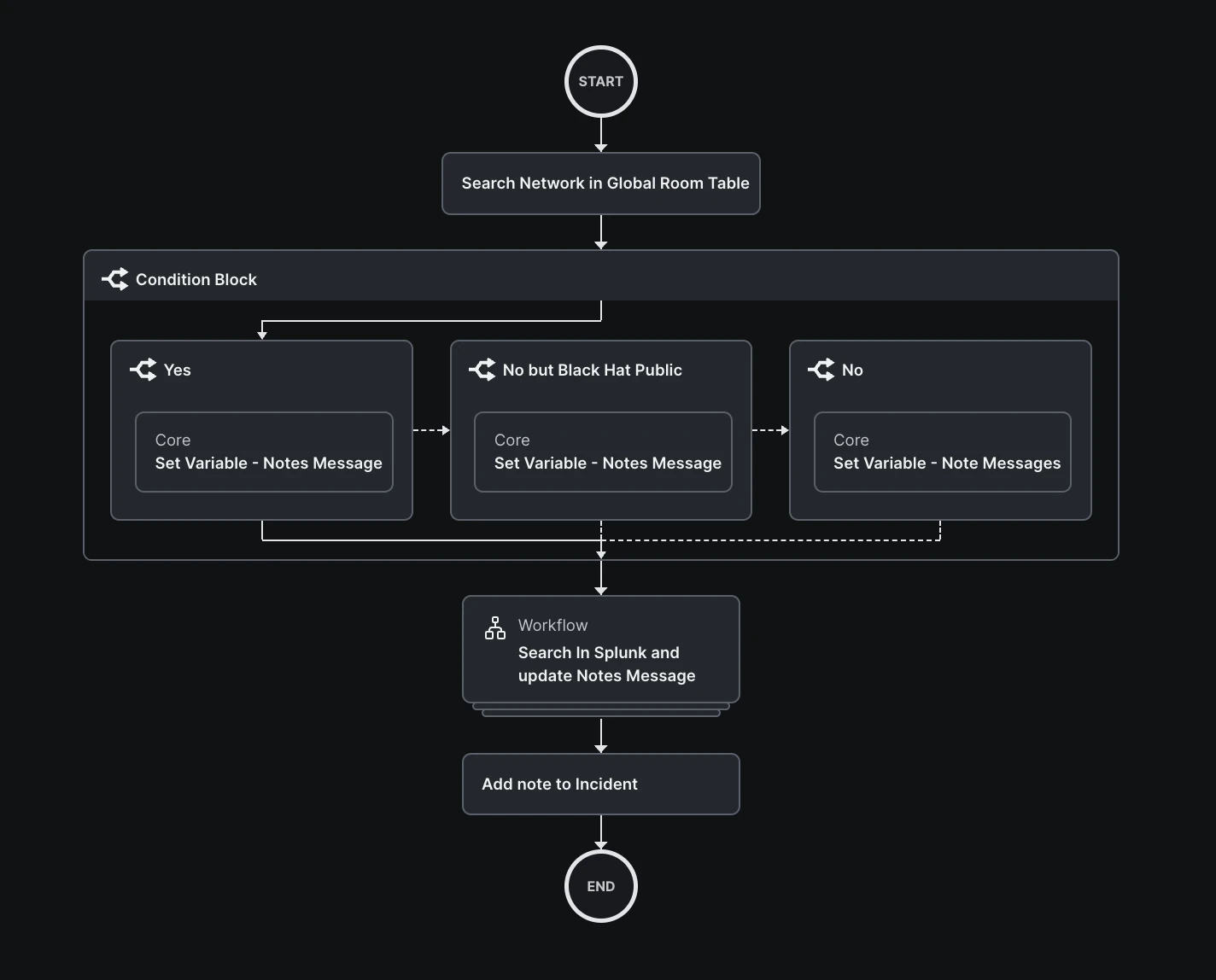The image size is (1216, 980).
Task: Open the Set Variable - Note Messages step
Action: (x=942, y=452)
